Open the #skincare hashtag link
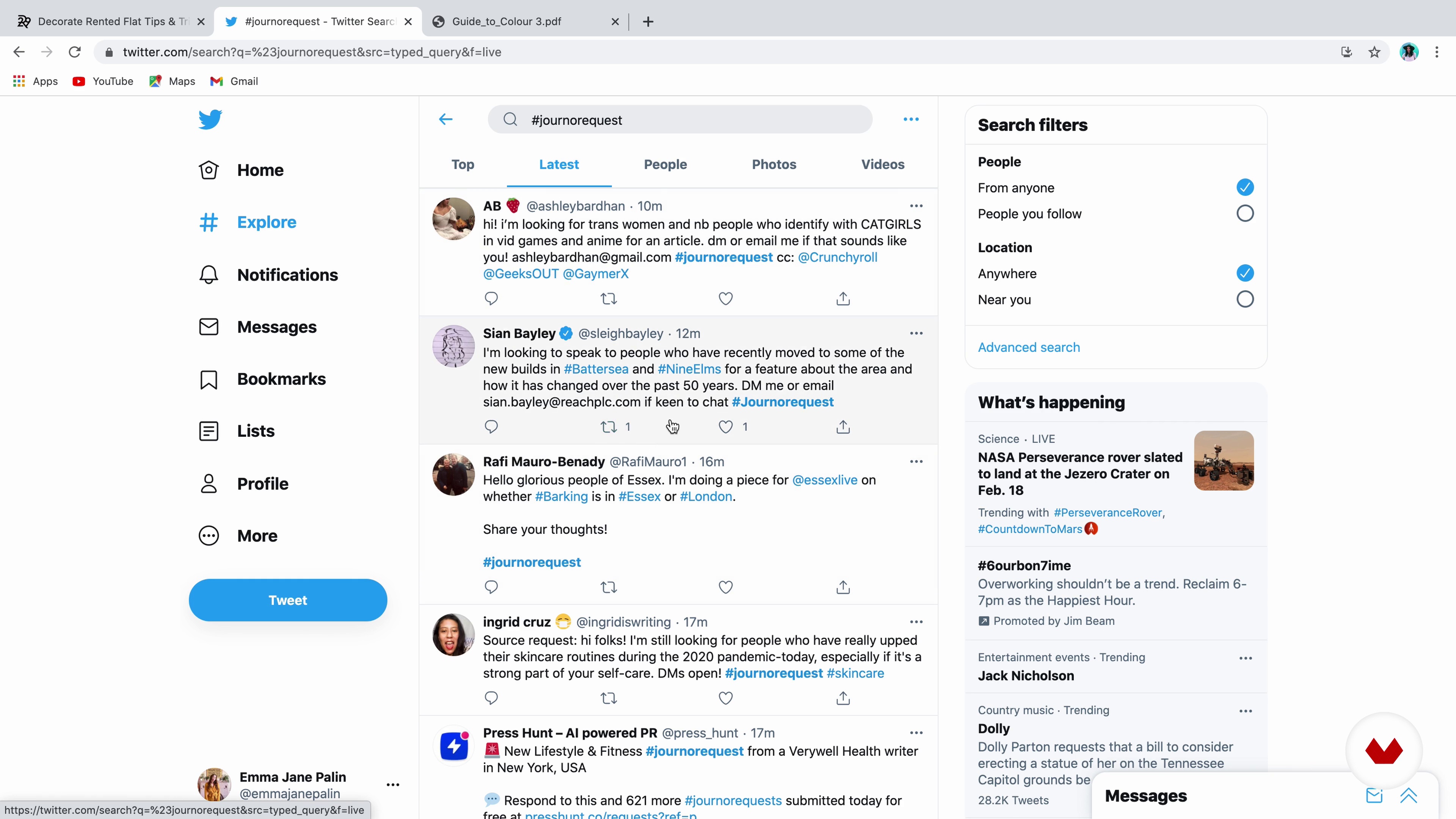This screenshot has width=1456, height=819. click(855, 673)
